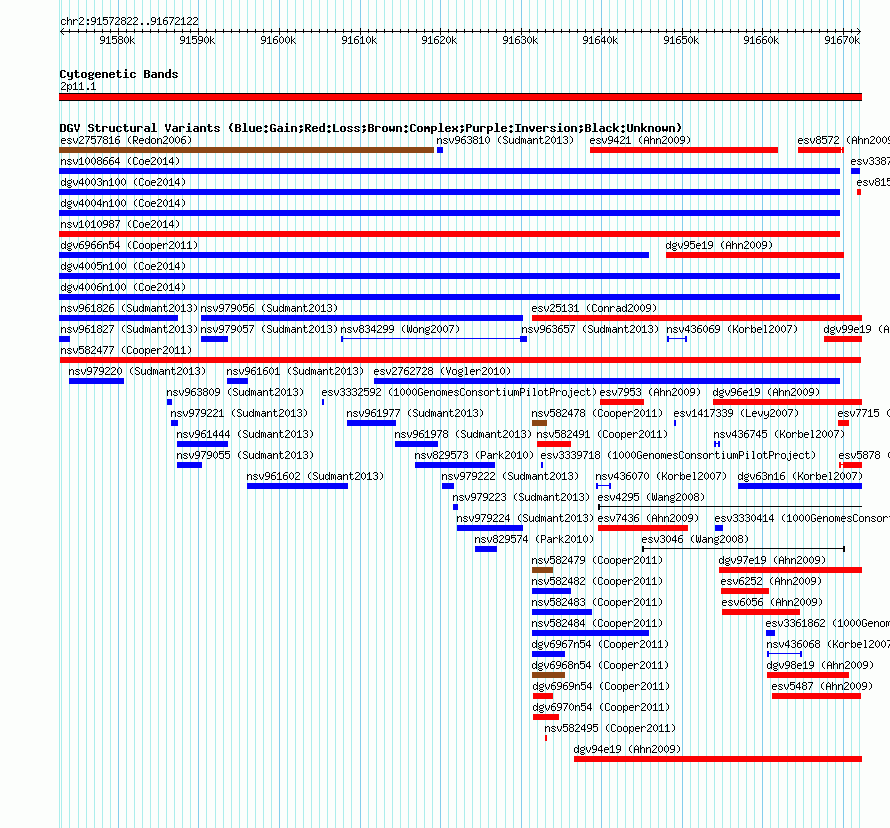Screen dimensions: 890x828
Task: Select the nsv582491 (Cooper2011) label
Action: pos(602,434)
